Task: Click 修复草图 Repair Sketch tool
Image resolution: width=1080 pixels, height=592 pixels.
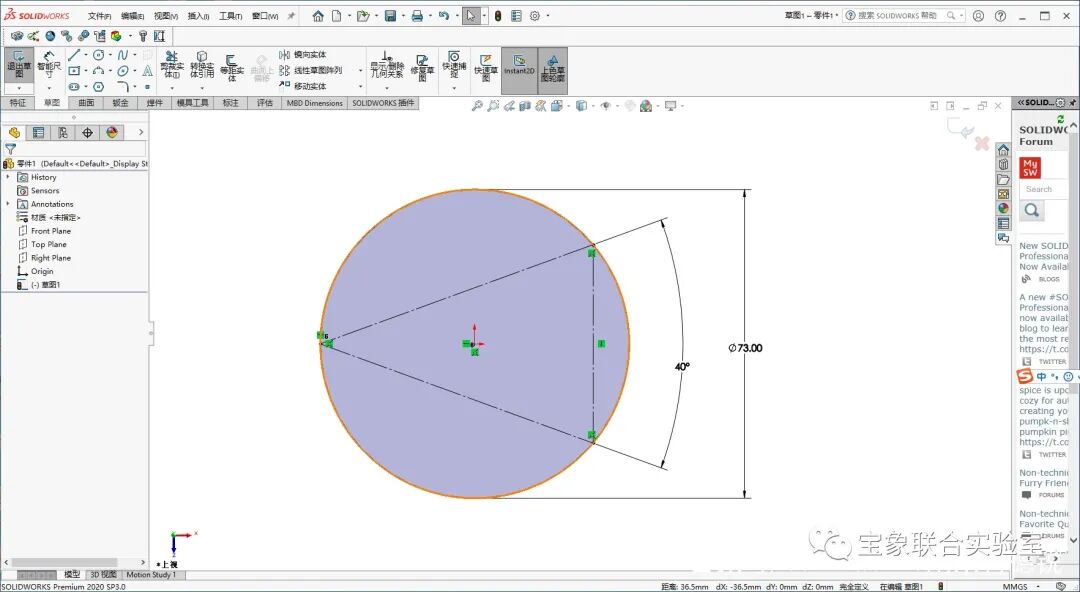Action: click(x=422, y=68)
